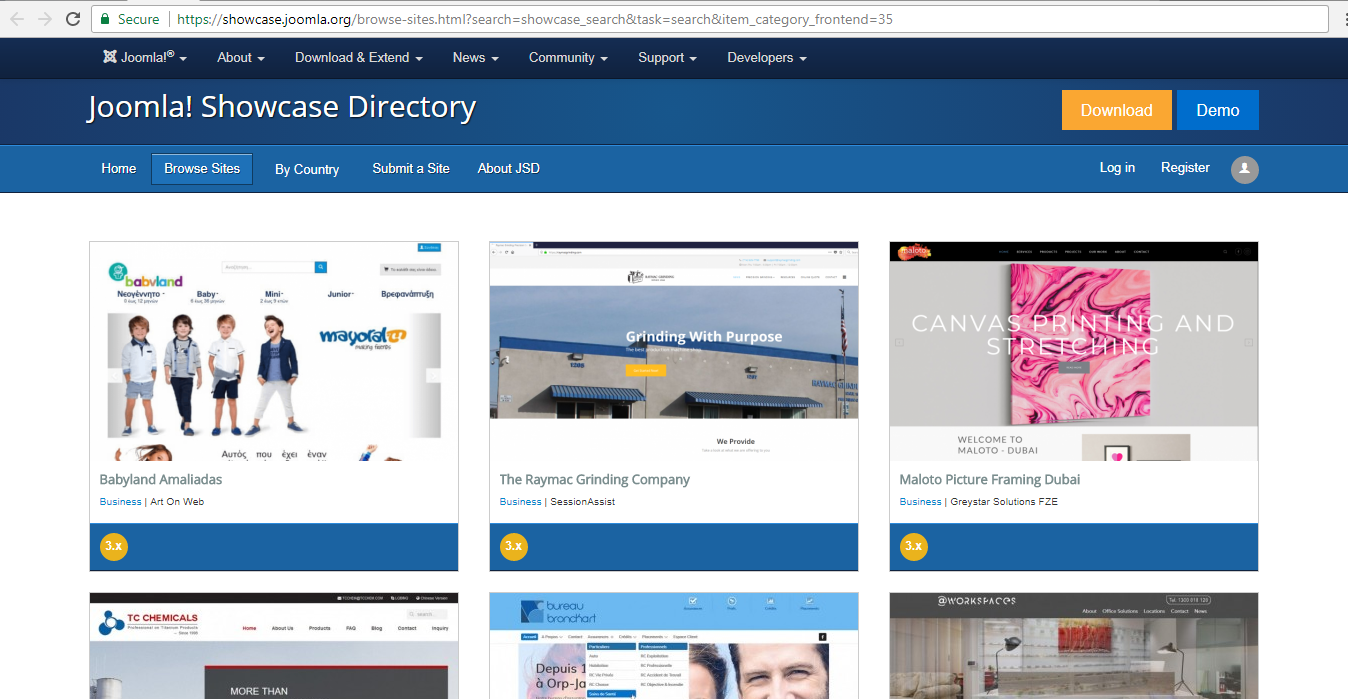Expand the News dropdown

pos(476,58)
